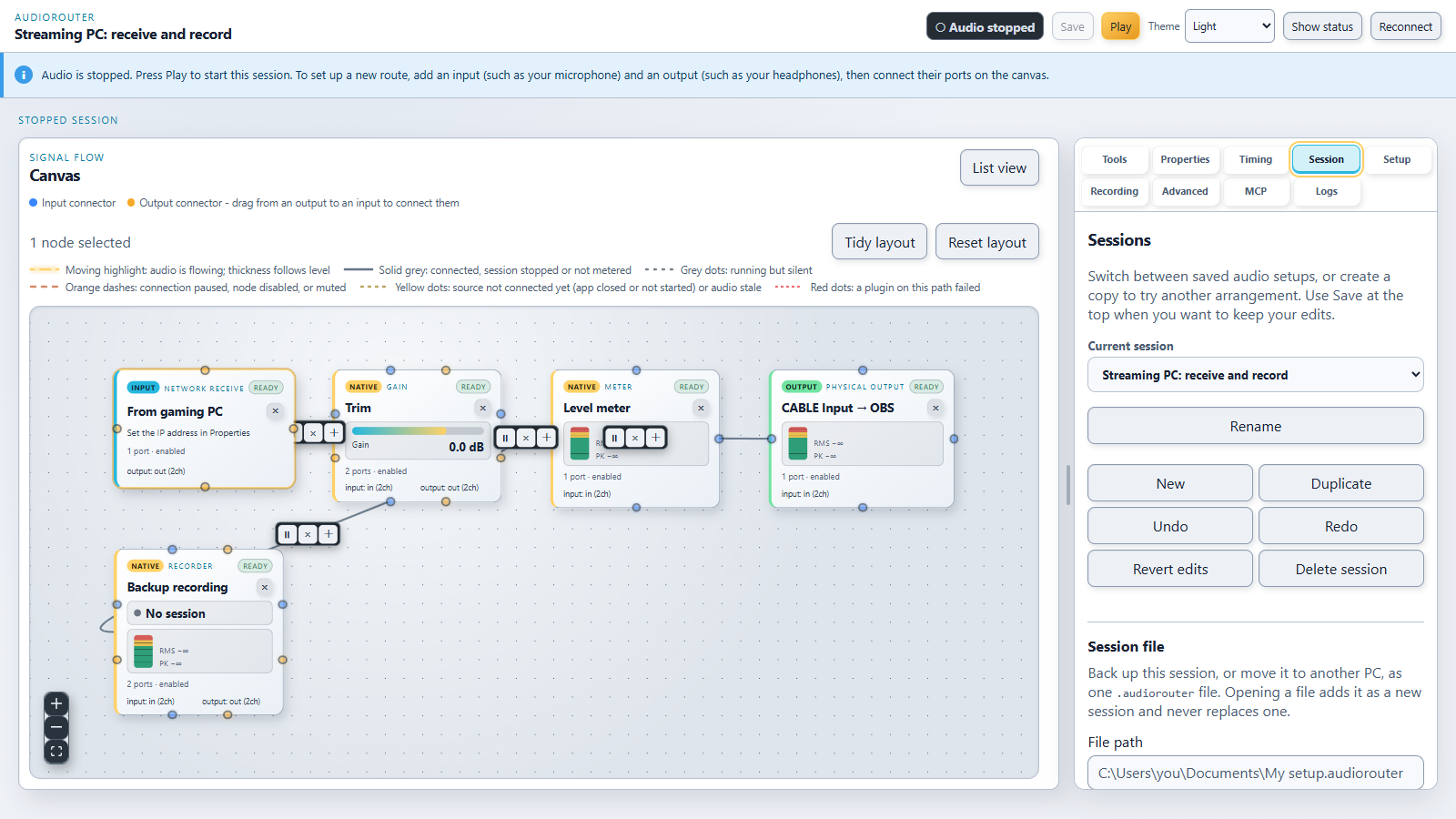Click the info icon in the blue banner
The height and width of the screenshot is (819, 1456).
tap(24, 75)
